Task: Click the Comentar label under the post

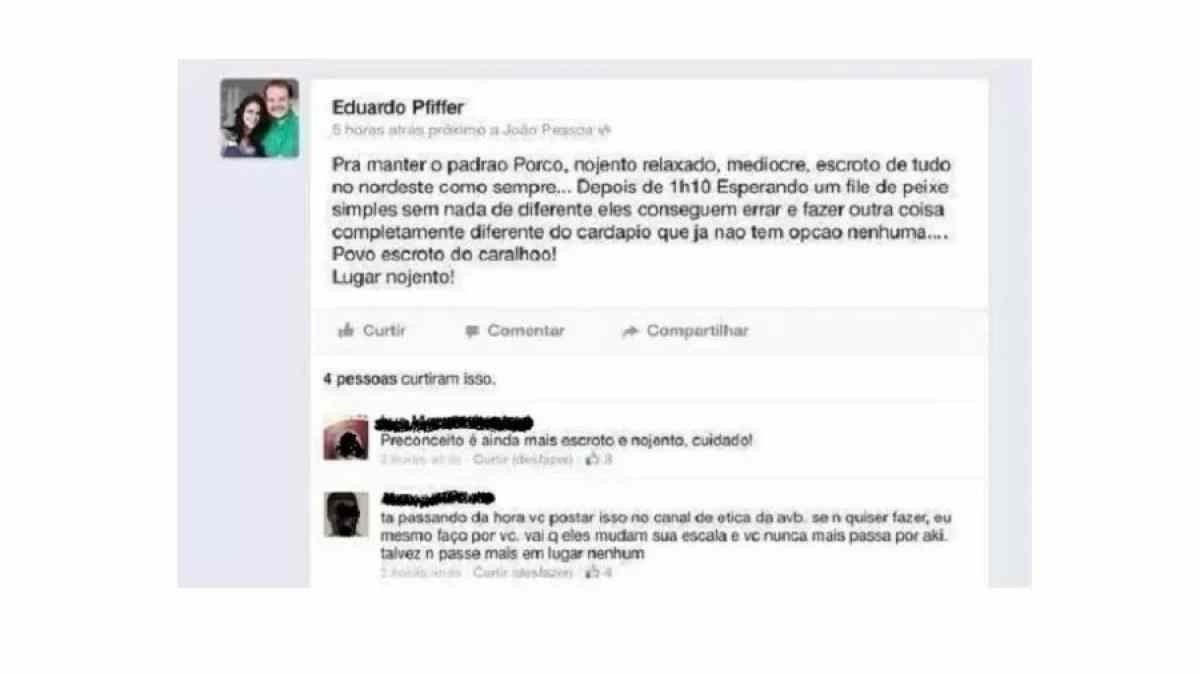Action: point(526,331)
